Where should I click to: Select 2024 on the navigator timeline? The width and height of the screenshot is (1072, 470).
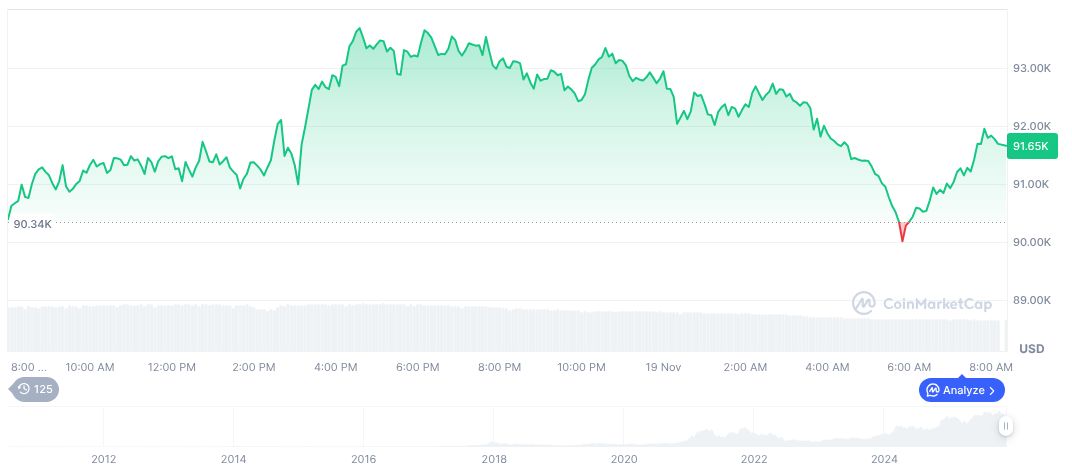pos(884,459)
